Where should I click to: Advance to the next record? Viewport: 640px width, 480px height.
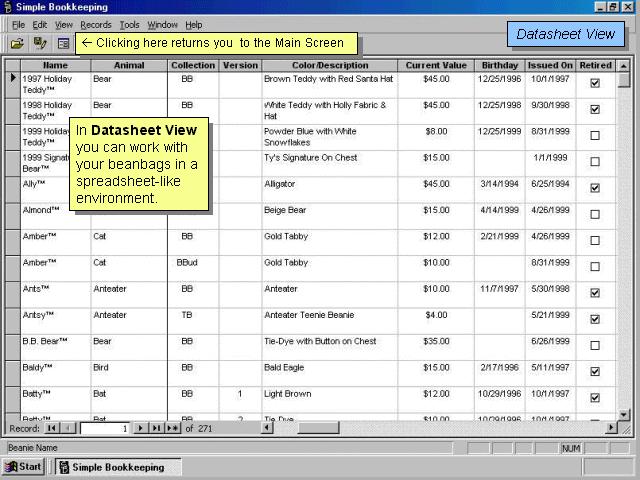click(141, 428)
